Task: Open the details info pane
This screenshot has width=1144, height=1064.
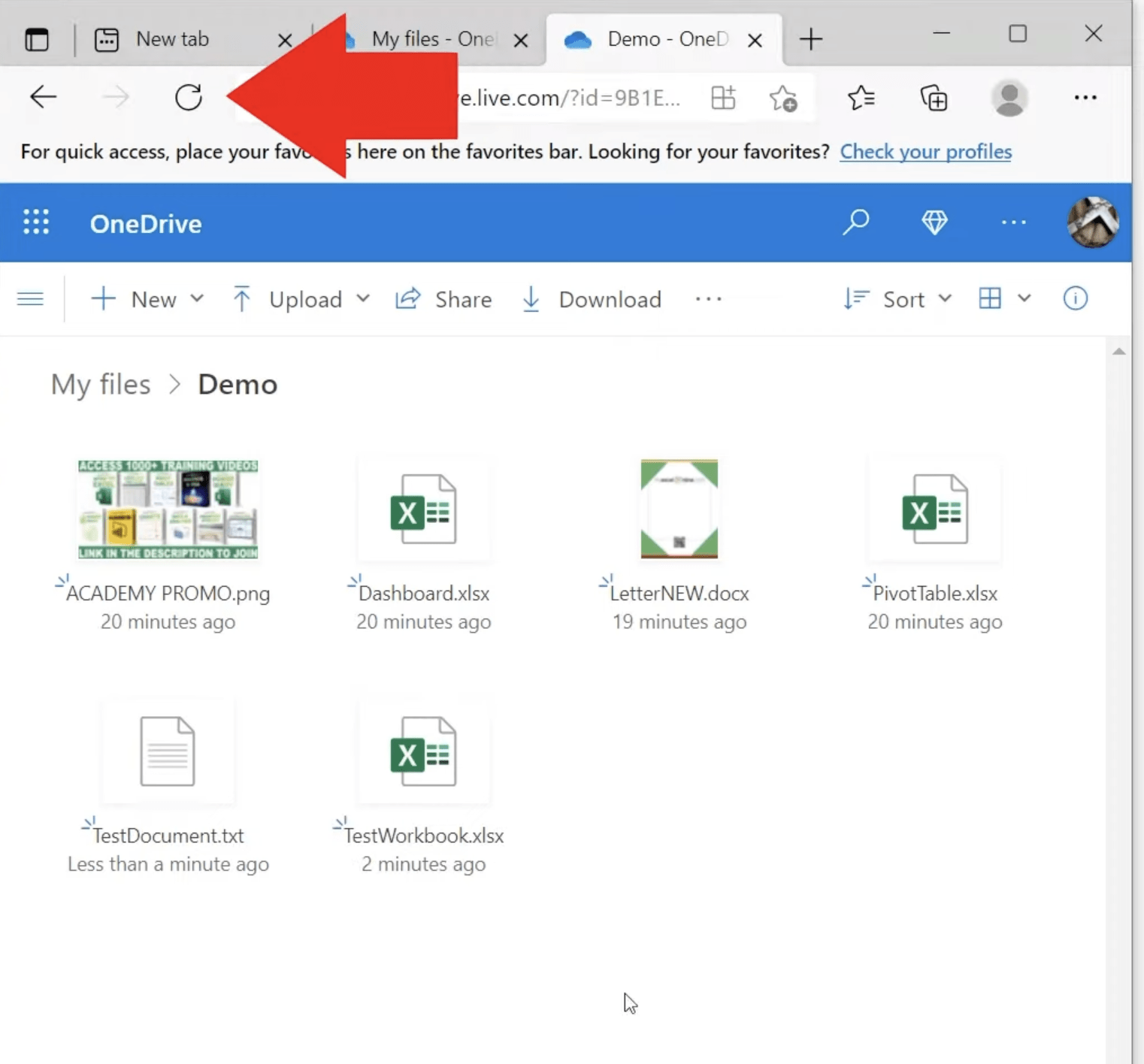Action: [x=1075, y=298]
